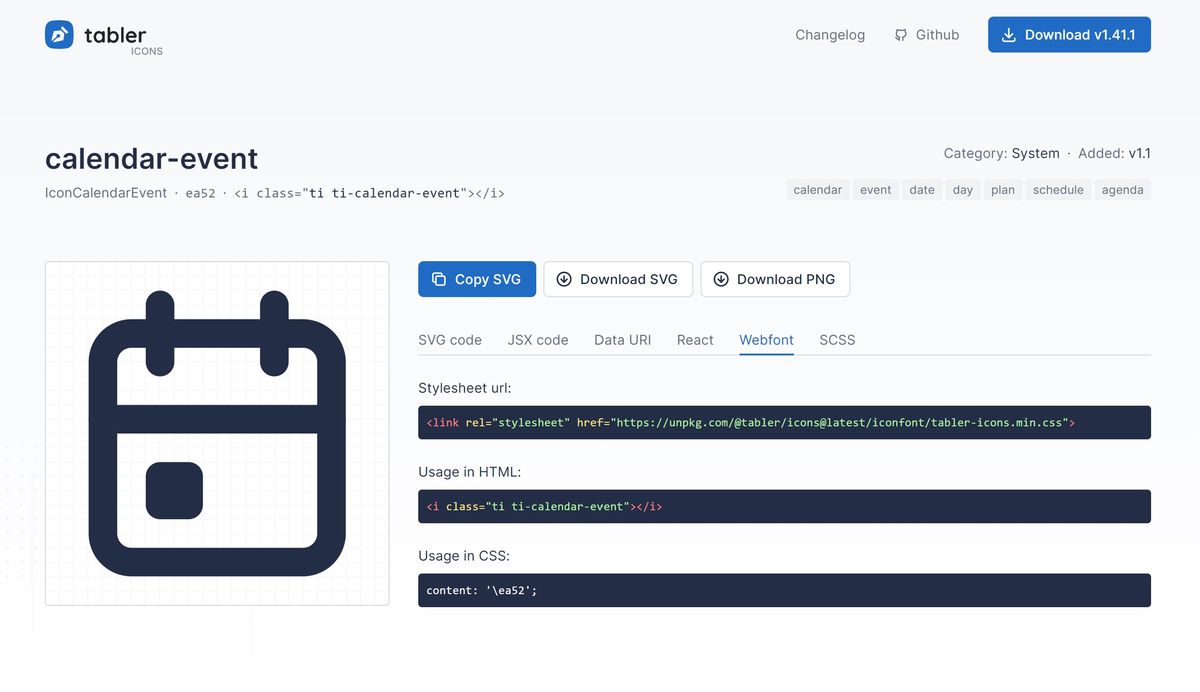Screen dimensions: 1200x692
Task: Open the Changelog link
Action: (830, 35)
